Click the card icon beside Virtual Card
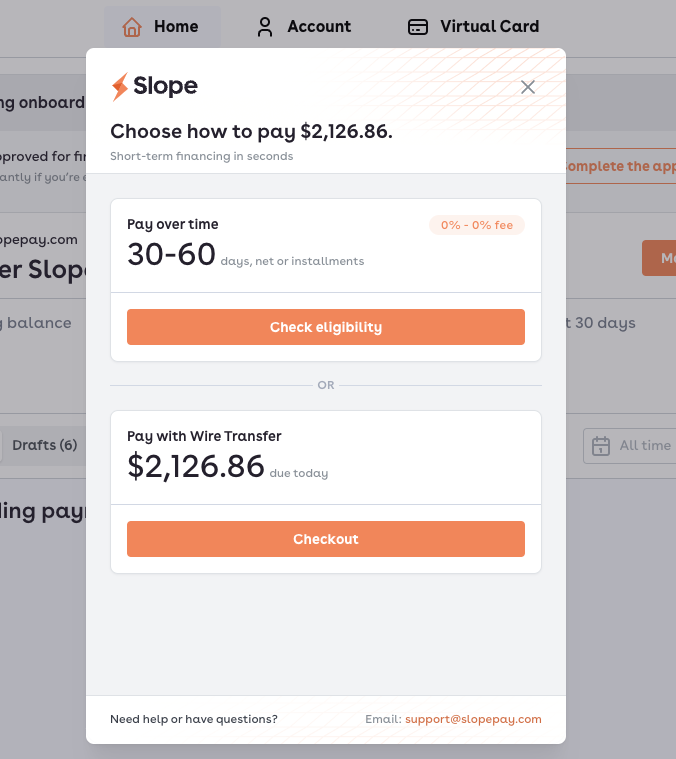This screenshot has height=759, width=676. [419, 27]
